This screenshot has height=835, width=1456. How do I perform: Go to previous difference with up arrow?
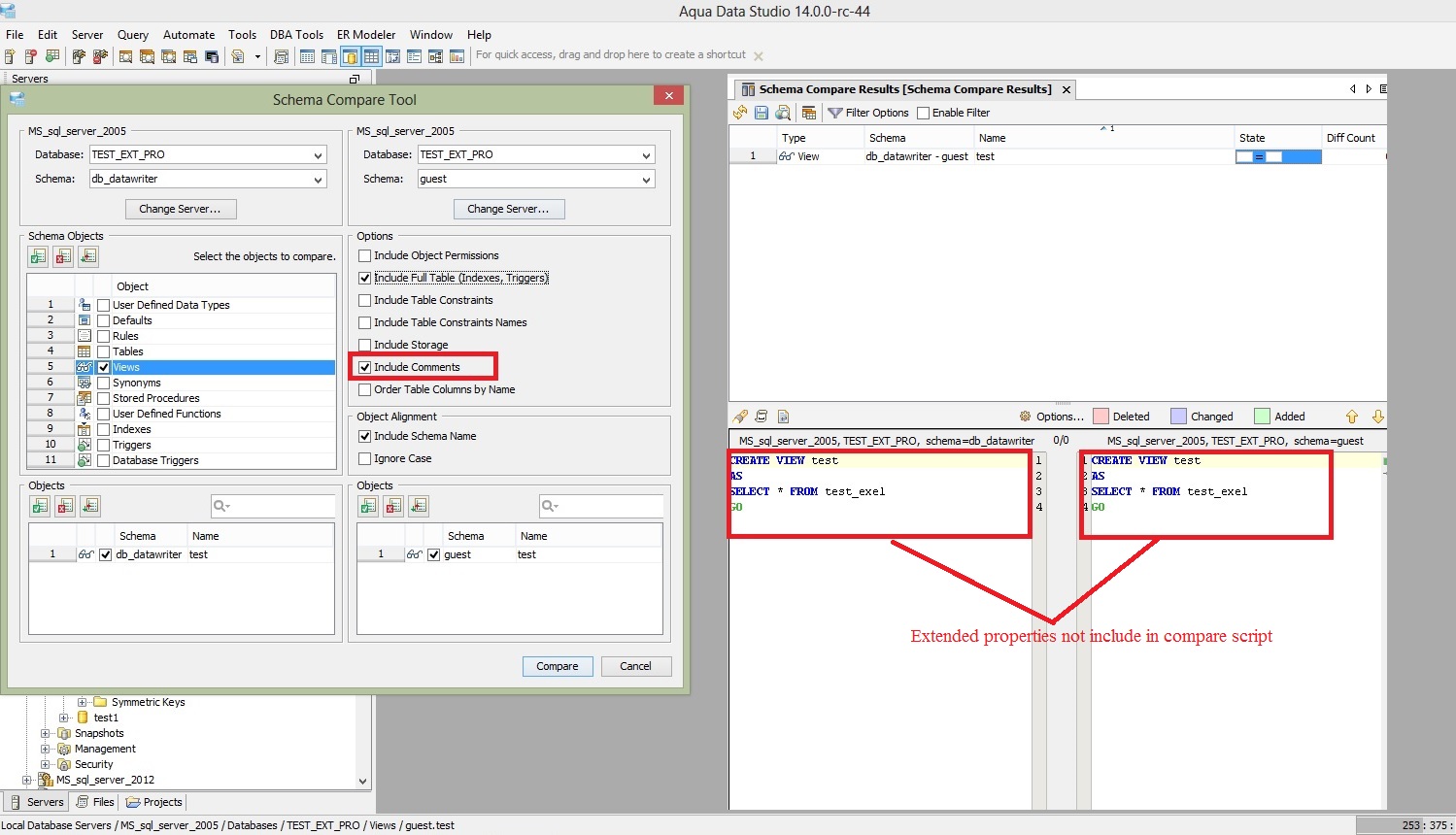[x=1352, y=417]
